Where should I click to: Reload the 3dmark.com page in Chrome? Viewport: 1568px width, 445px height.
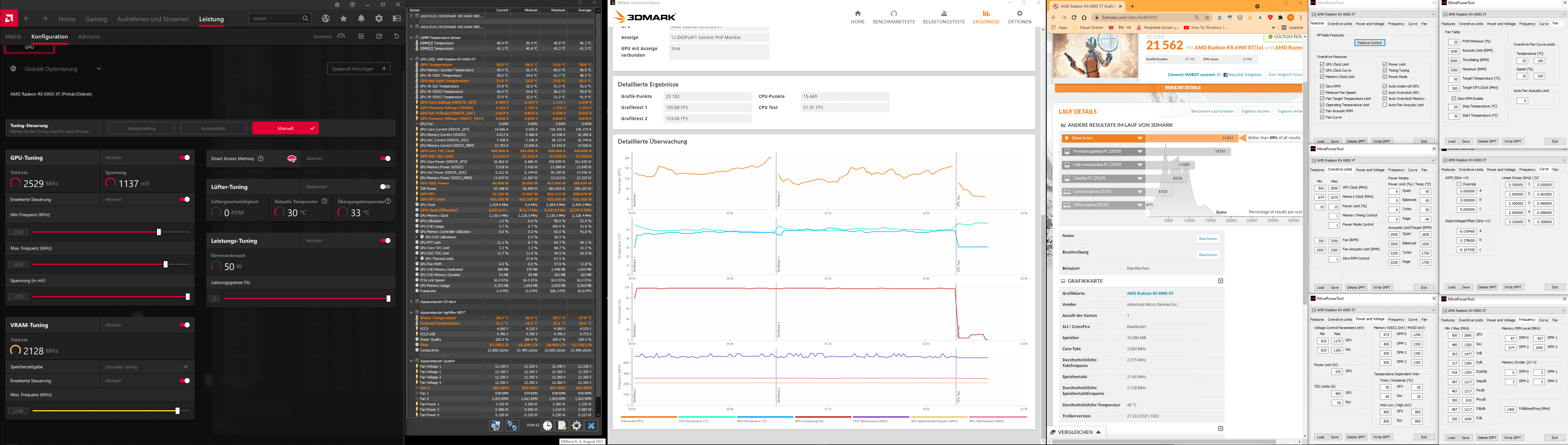pos(1074,18)
